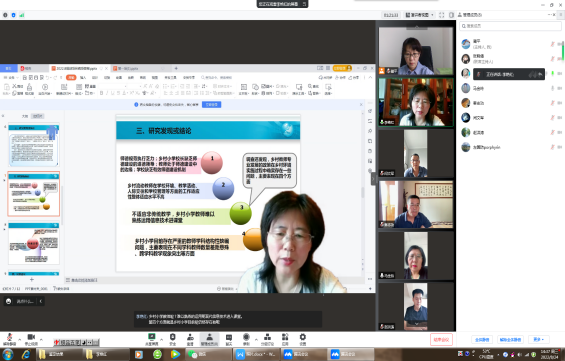
Task: Expand the microphone options arrow
Action: pyautogui.click(x=19, y=339)
